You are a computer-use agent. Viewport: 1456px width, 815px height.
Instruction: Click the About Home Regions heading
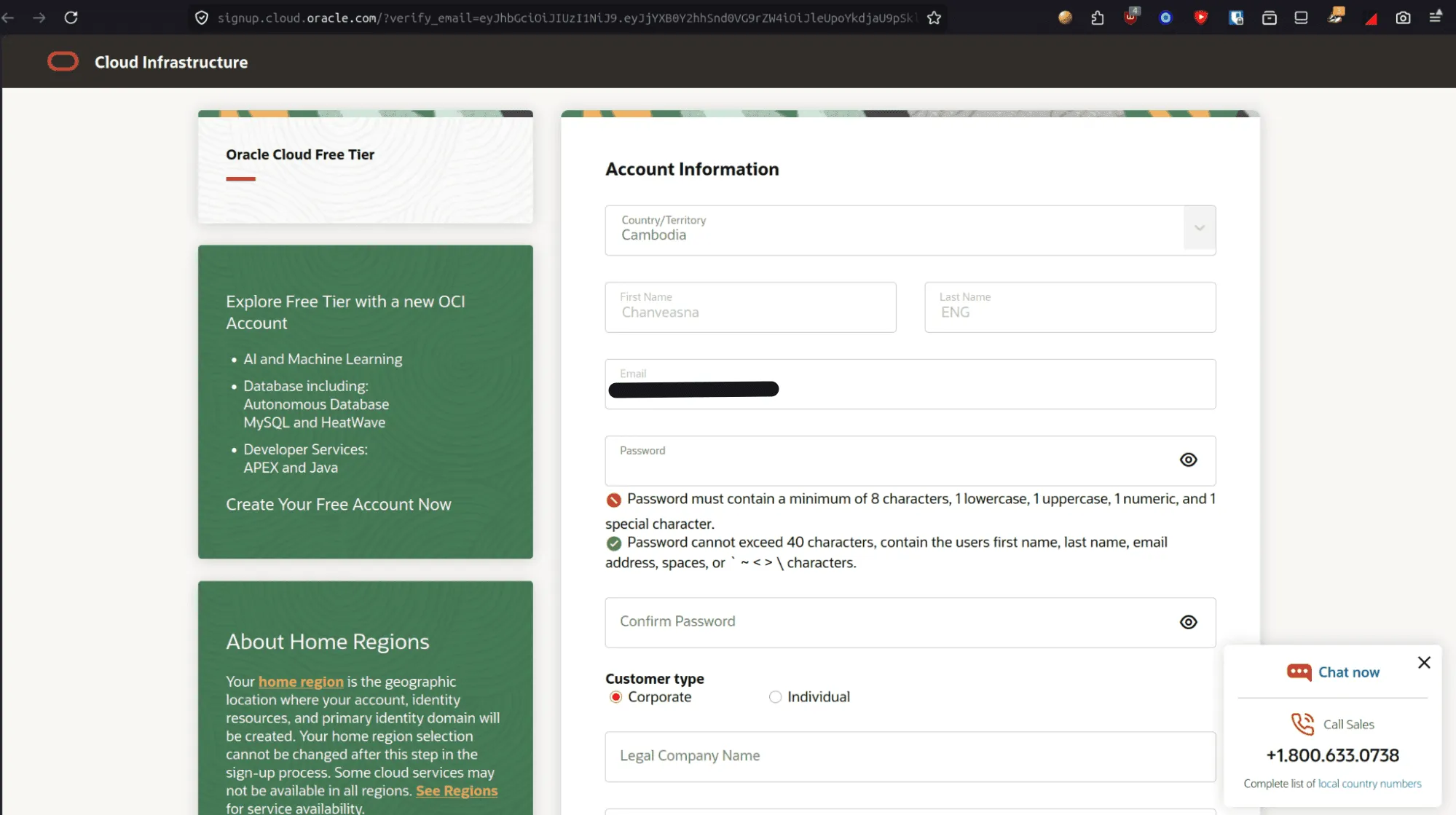pyautogui.click(x=328, y=642)
